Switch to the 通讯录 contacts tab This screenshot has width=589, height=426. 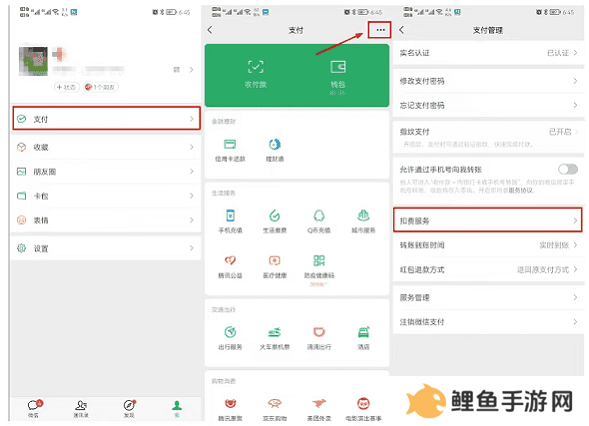(x=81, y=408)
